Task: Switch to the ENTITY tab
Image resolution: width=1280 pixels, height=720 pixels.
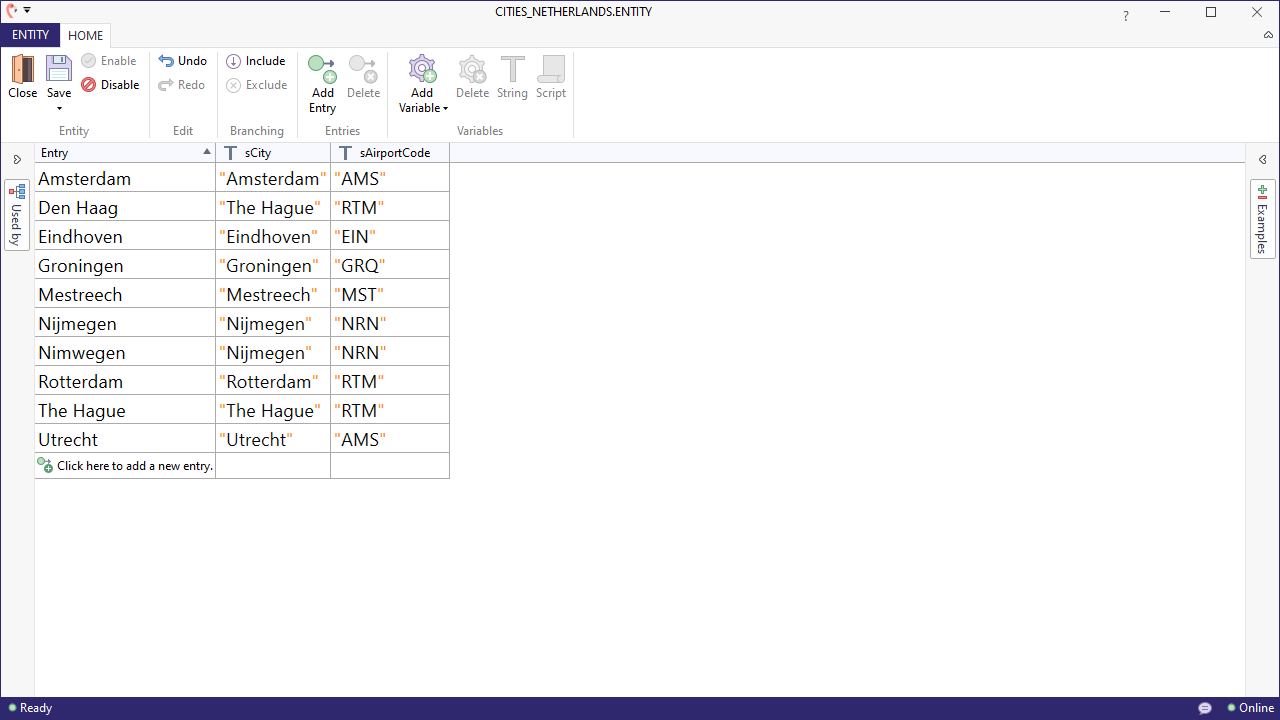Action: click(30, 35)
